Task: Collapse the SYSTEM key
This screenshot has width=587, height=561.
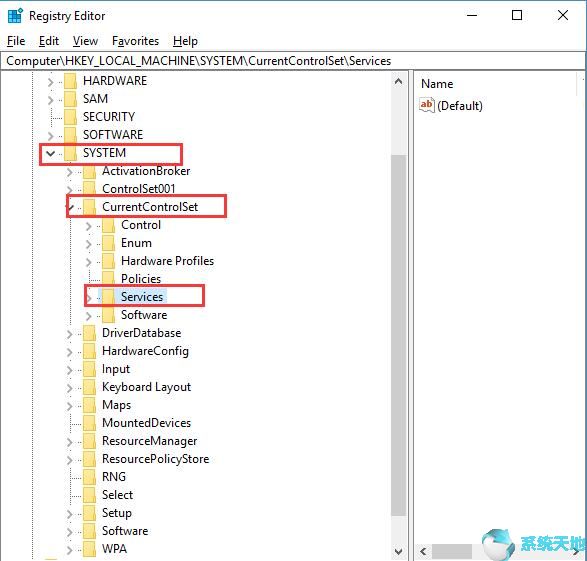Action: 51,153
